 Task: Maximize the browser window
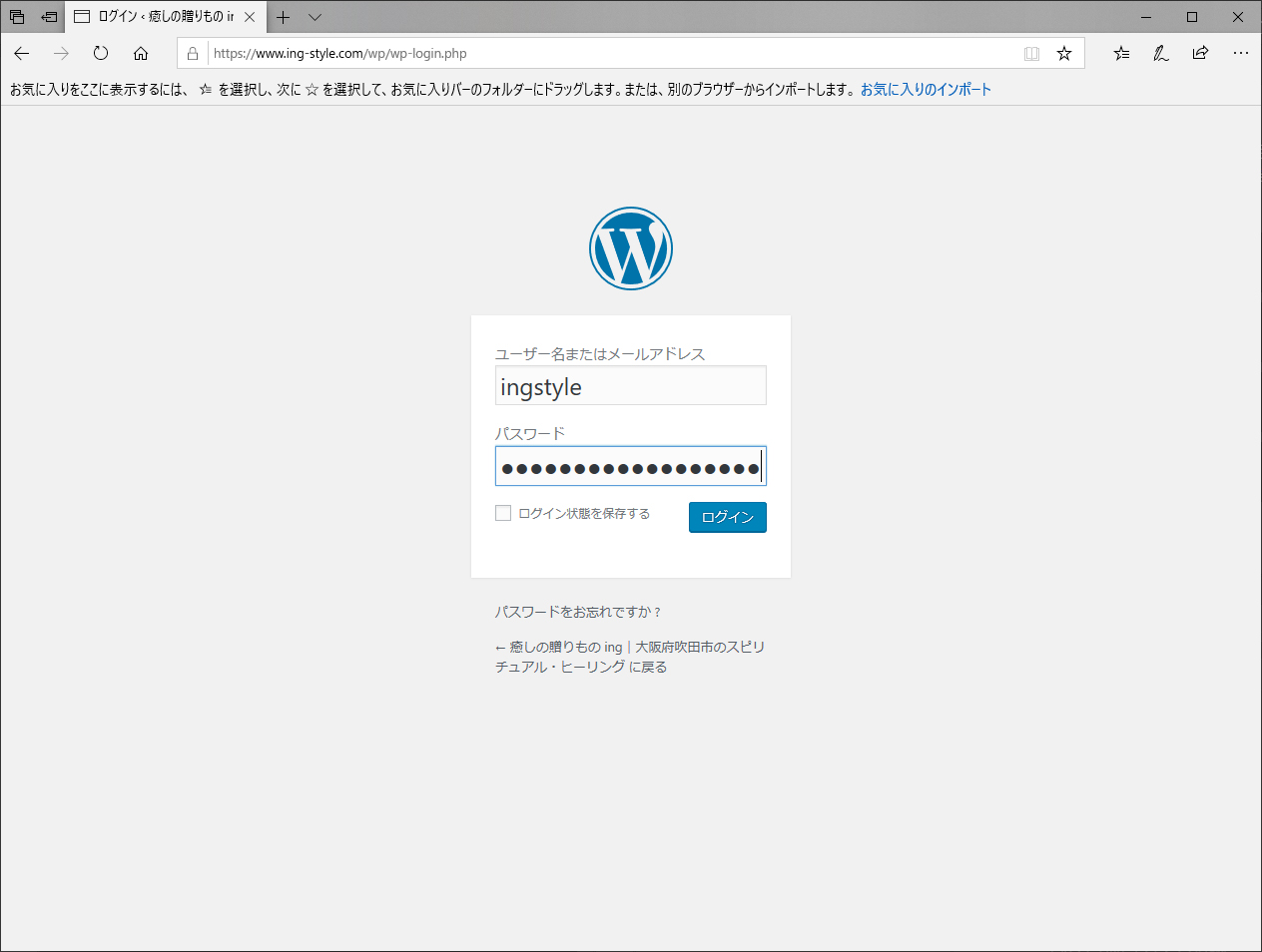click(1192, 17)
